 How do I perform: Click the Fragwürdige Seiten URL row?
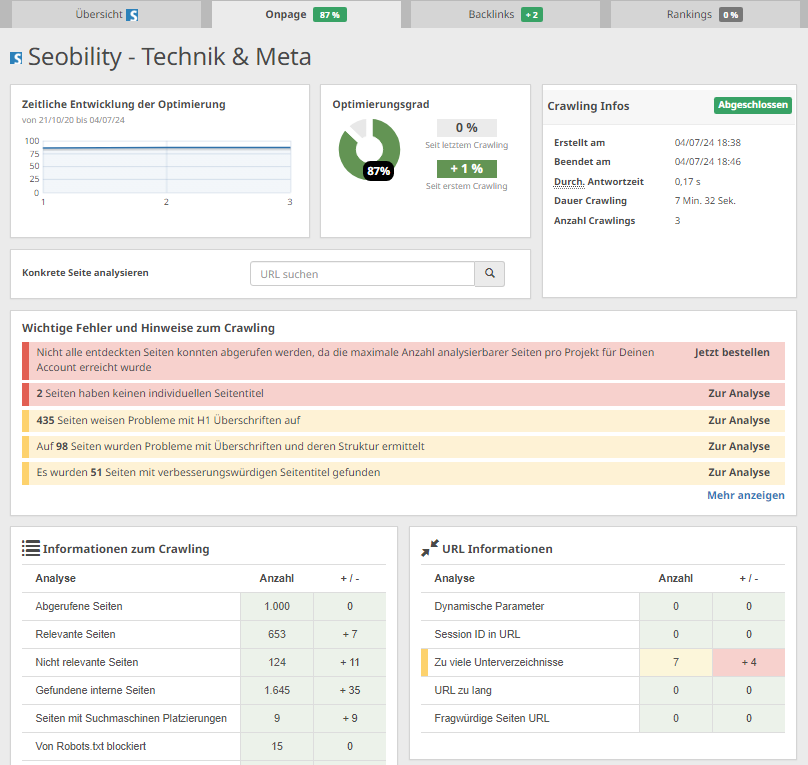[x=603, y=718]
